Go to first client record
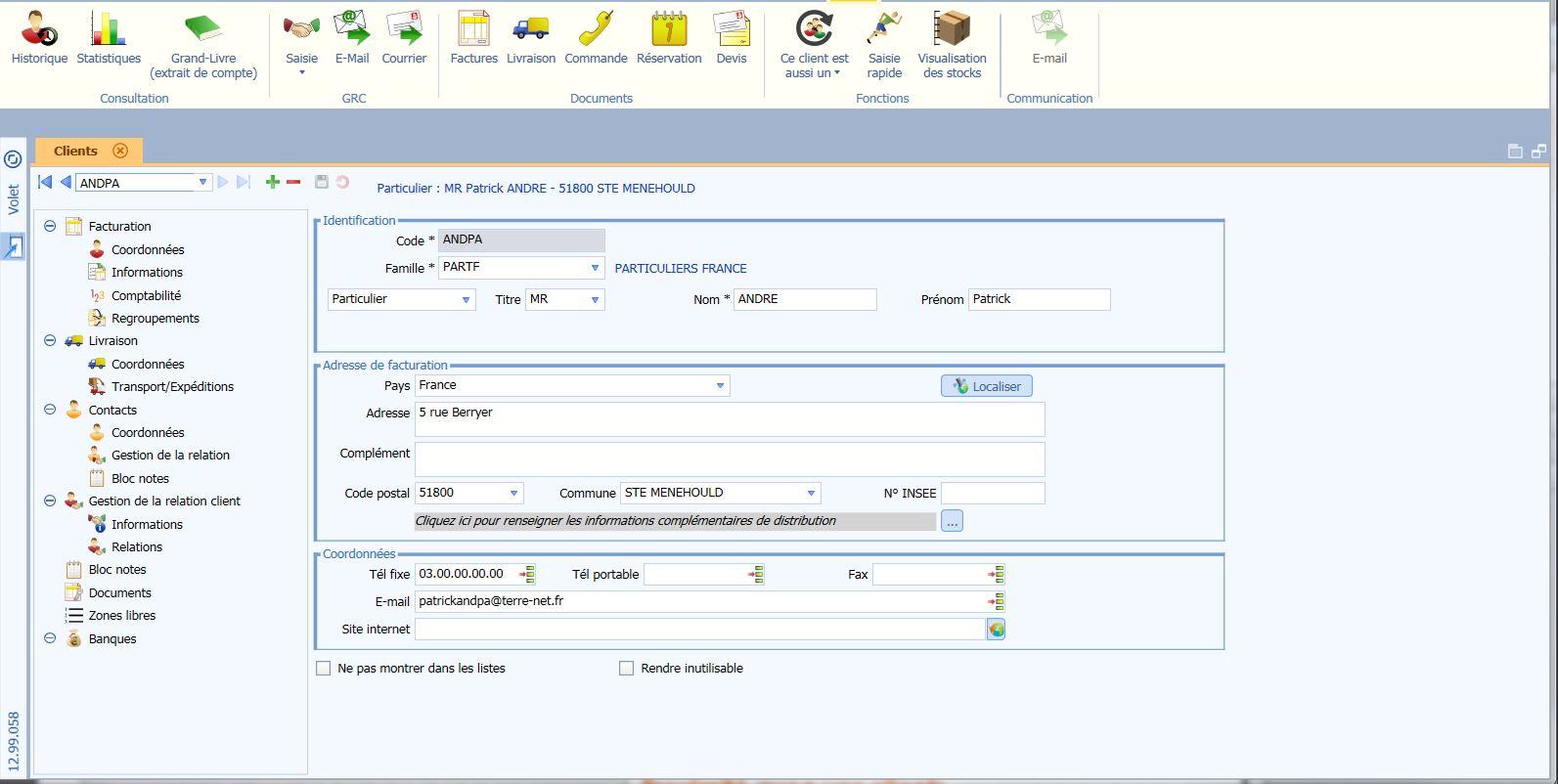This screenshot has width=1558, height=784. point(45,182)
